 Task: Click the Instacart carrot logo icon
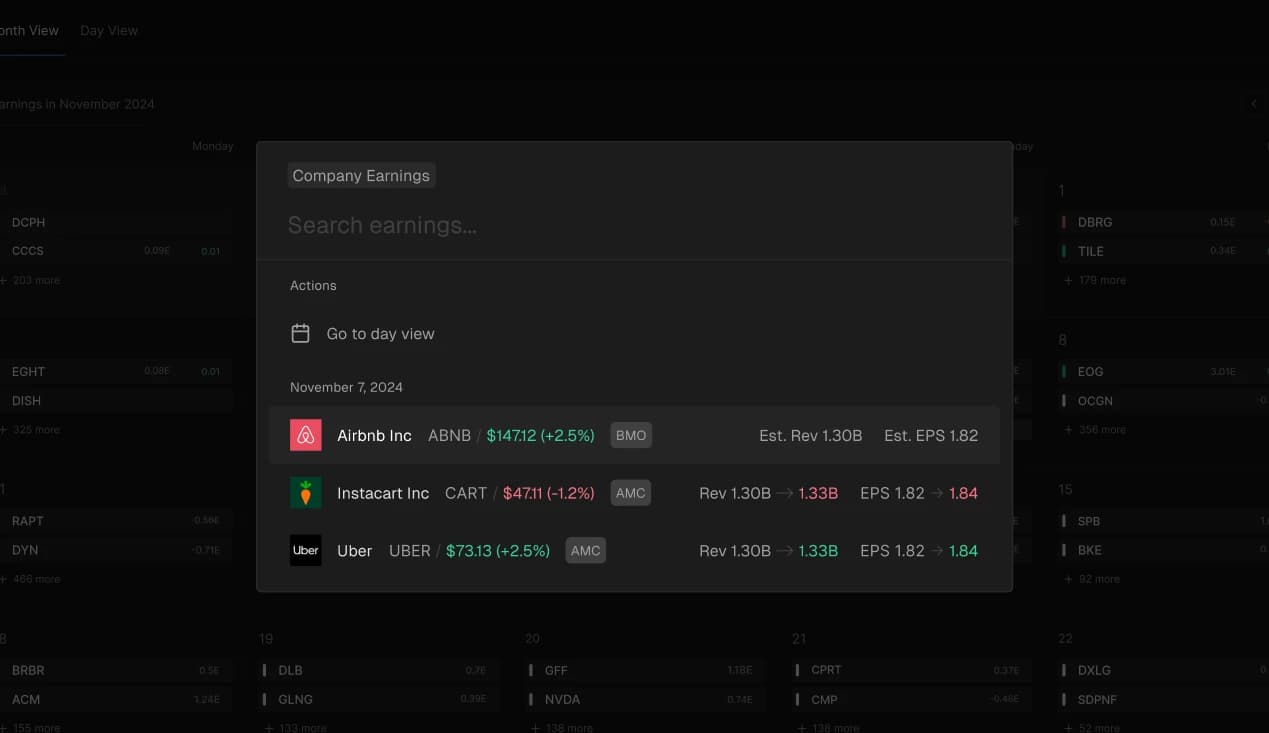tap(306, 493)
